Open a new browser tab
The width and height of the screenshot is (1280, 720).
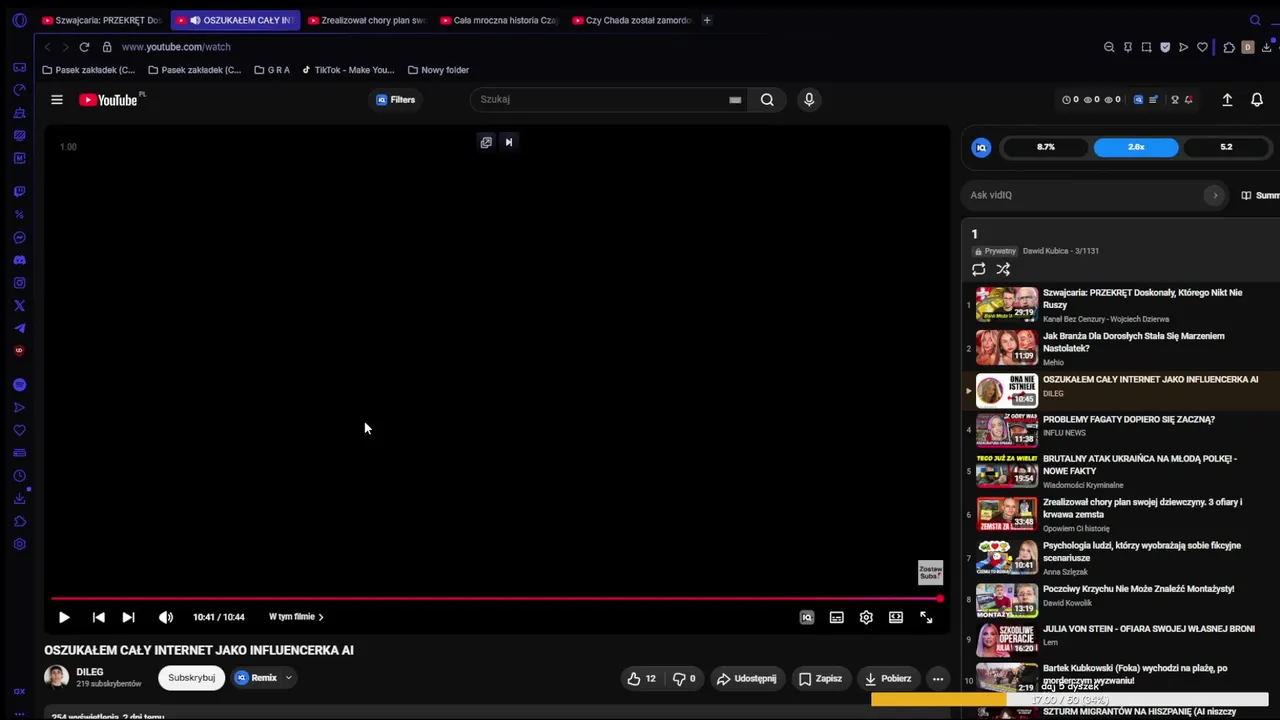click(x=707, y=20)
